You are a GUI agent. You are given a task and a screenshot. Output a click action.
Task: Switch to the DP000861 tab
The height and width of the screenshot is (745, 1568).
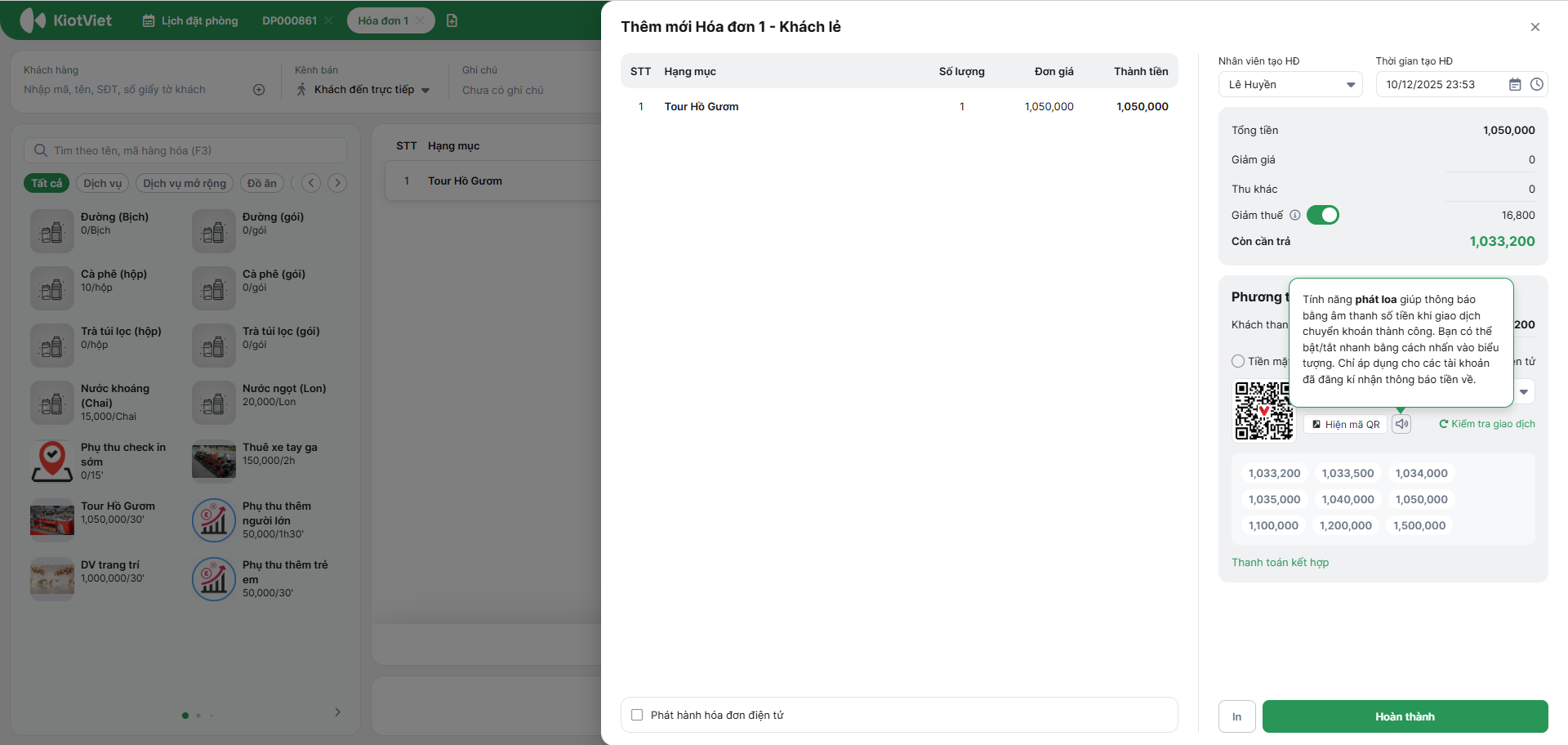(x=289, y=20)
